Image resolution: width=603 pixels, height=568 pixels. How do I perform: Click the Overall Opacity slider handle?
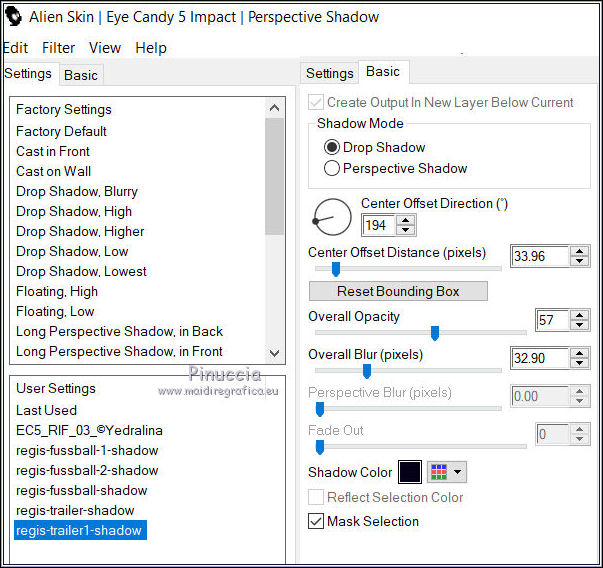[x=435, y=333]
